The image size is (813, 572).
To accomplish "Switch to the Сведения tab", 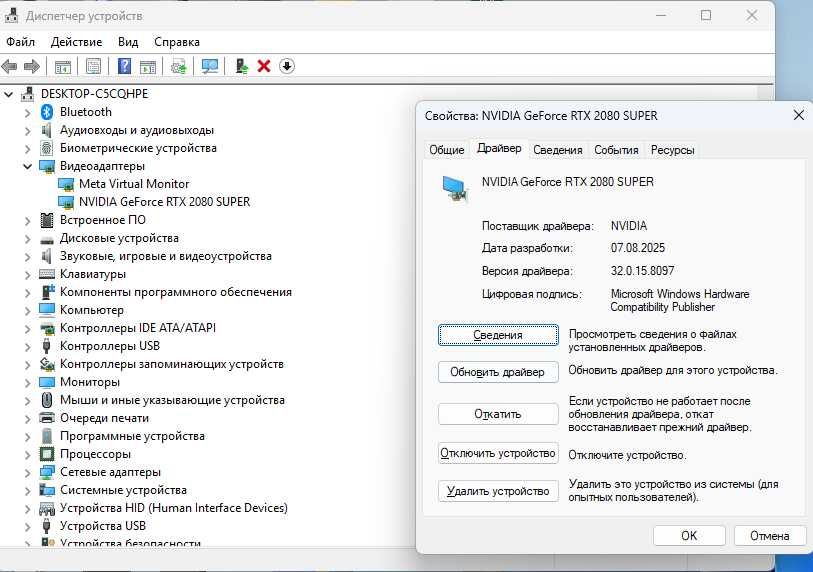I will [x=557, y=150].
